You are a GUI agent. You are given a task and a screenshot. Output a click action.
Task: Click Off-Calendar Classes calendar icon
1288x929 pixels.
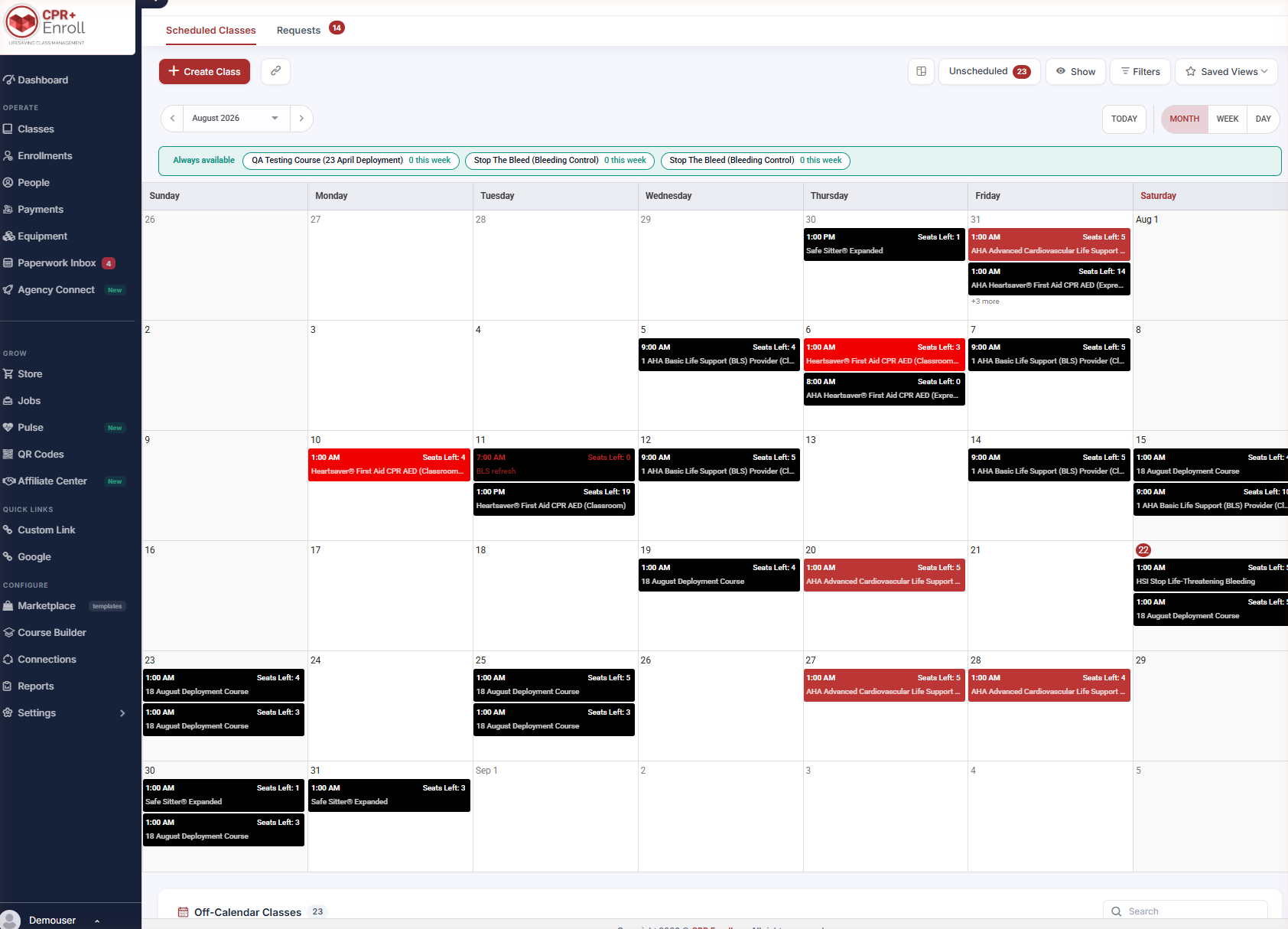click(183, 911)
